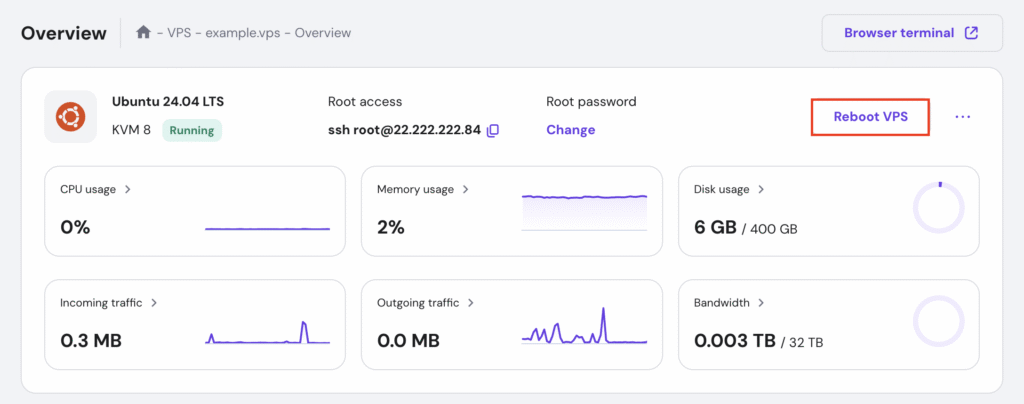Reboot the VPS
This screenshot has width=1024, height=404.
[x=871, y=117]
